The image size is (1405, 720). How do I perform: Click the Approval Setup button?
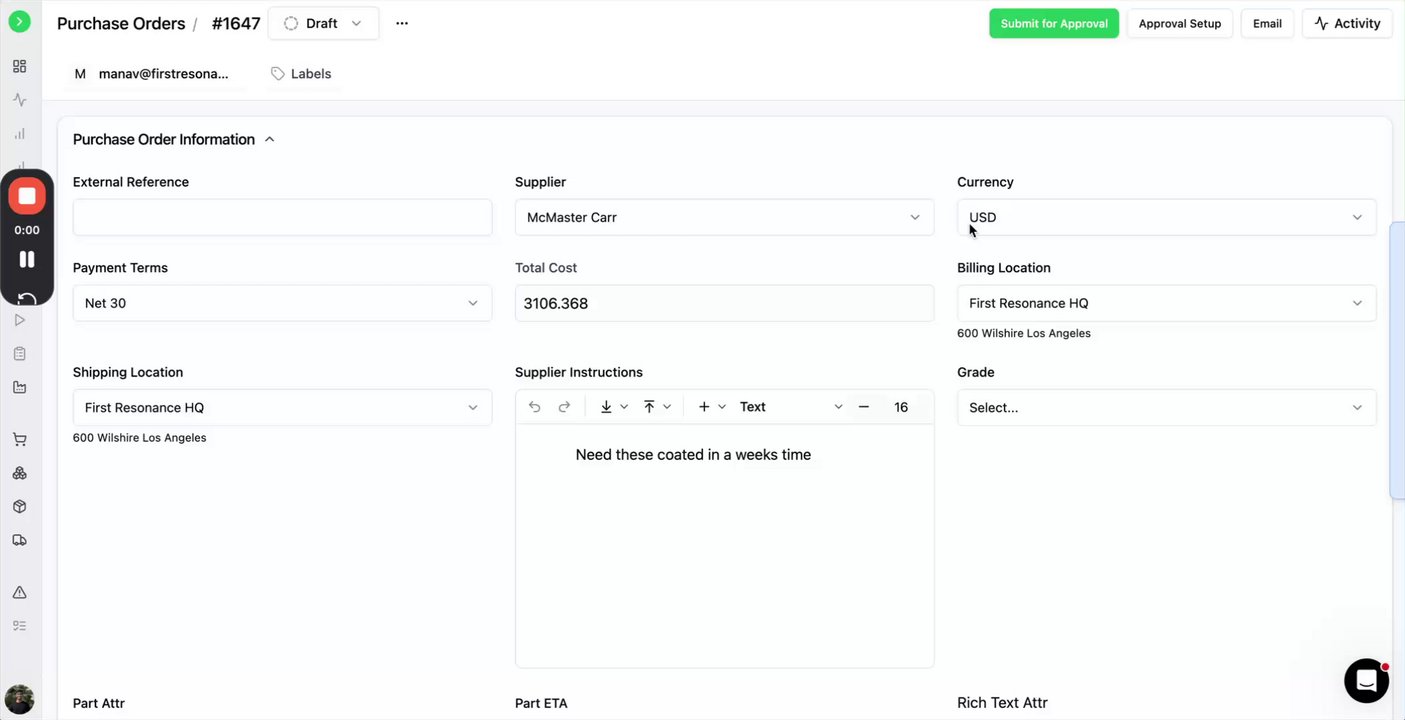(1179, 23)
